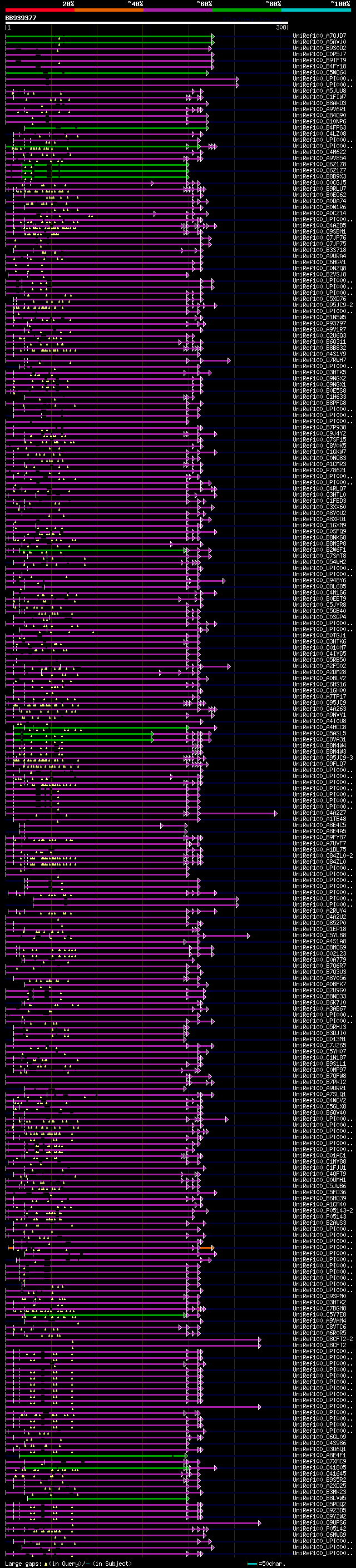Click label UniRef100_Q4A2B5
This screenshot has width=356, height=1568.
[x=319, y=225]
